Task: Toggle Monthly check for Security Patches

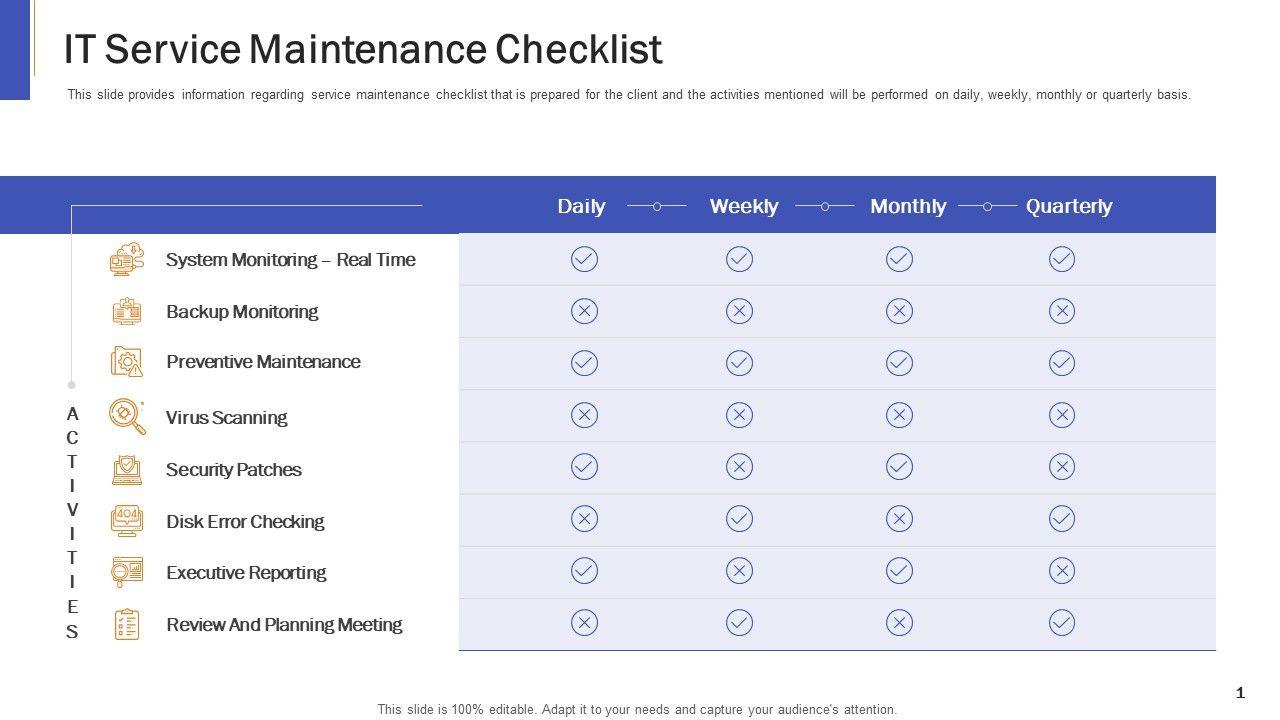Action: [x=899, y=467]
